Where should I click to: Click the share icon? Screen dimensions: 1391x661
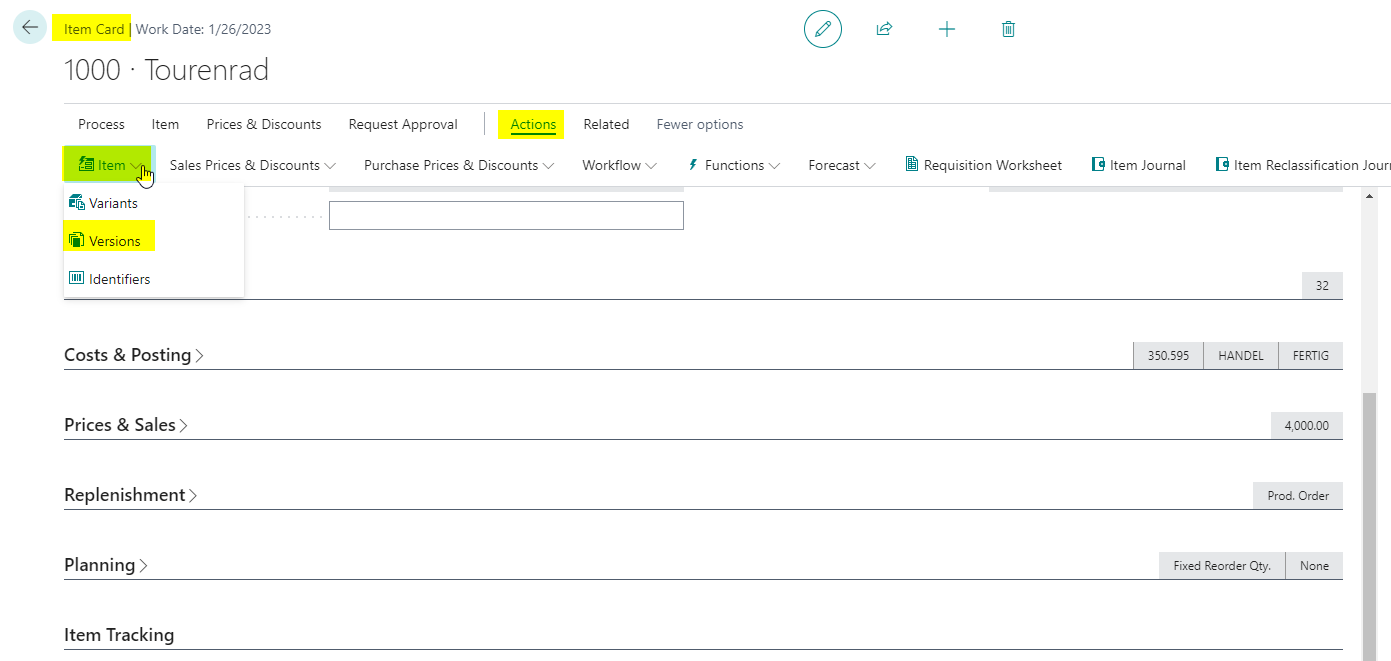point(884,29)
